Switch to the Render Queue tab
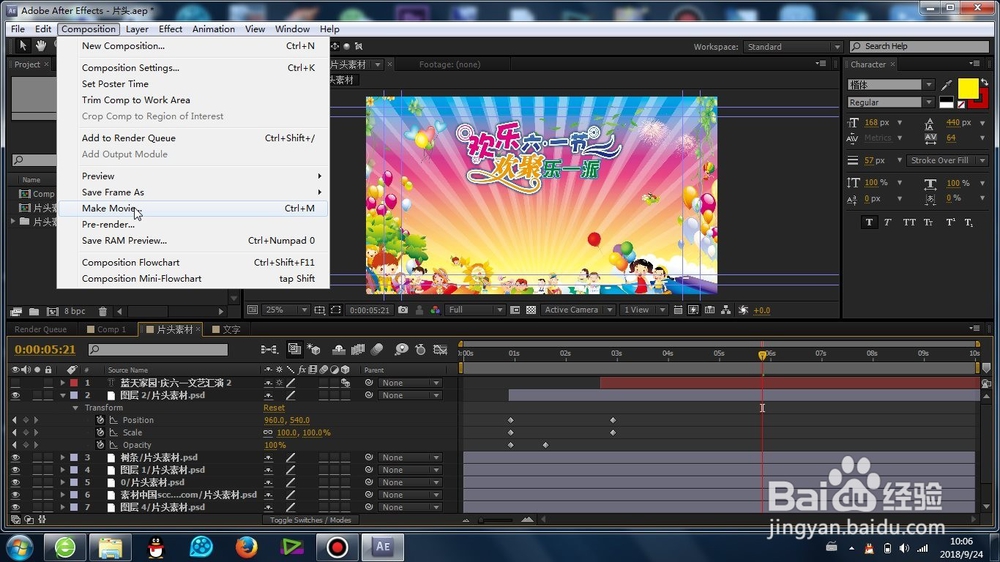The width and height of the screenshot is (1000, 562). (40, 329)
